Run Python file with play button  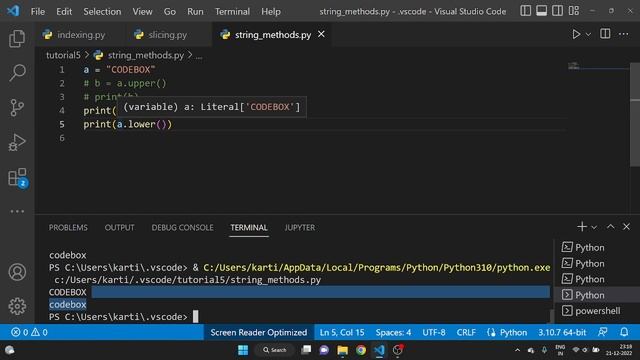tap(576, 34)
